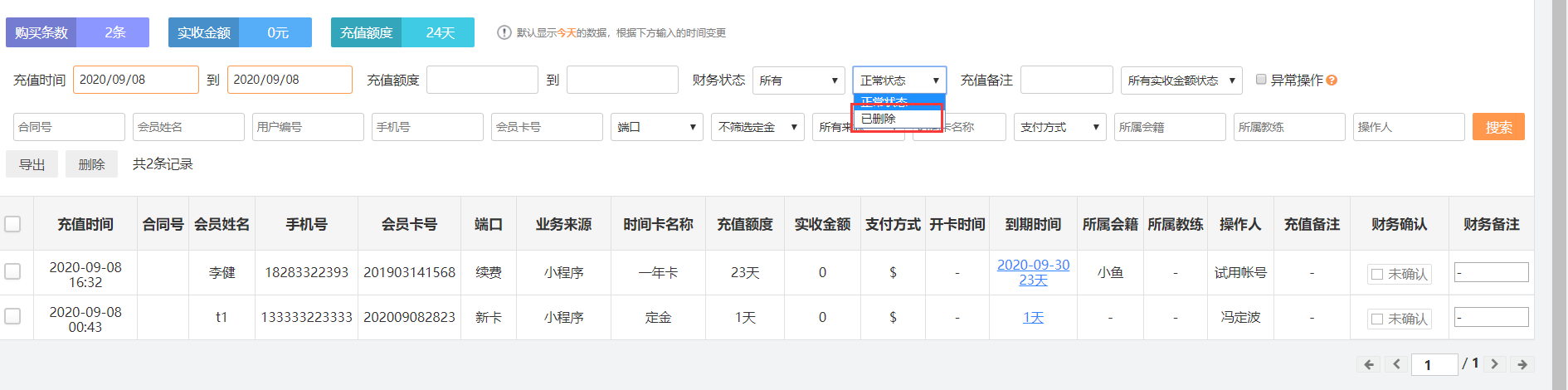Image resolution: width=1568 pixels, height=390 pixels.
Task: Check the 未确认 box for 李健's row
Action: (1377, 274)
